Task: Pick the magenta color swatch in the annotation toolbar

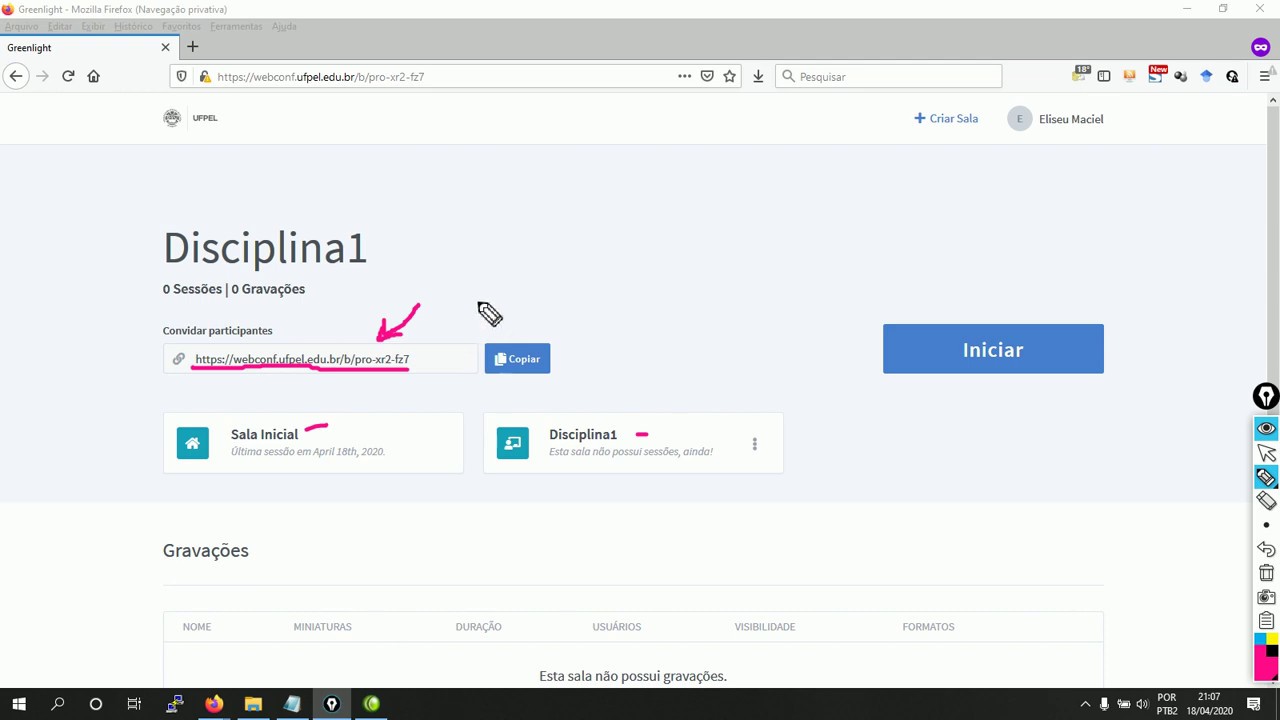Action: tap(1266, 663)
